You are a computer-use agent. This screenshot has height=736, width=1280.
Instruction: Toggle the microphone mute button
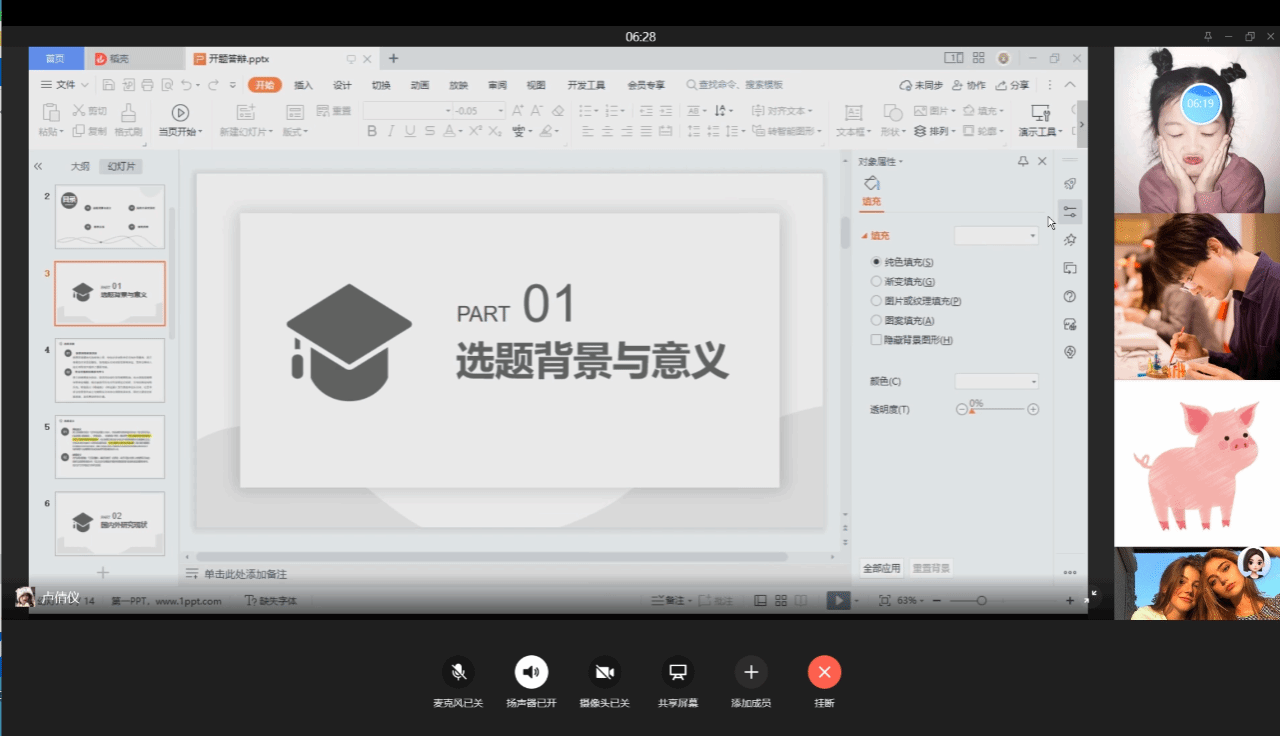point(458,672)
